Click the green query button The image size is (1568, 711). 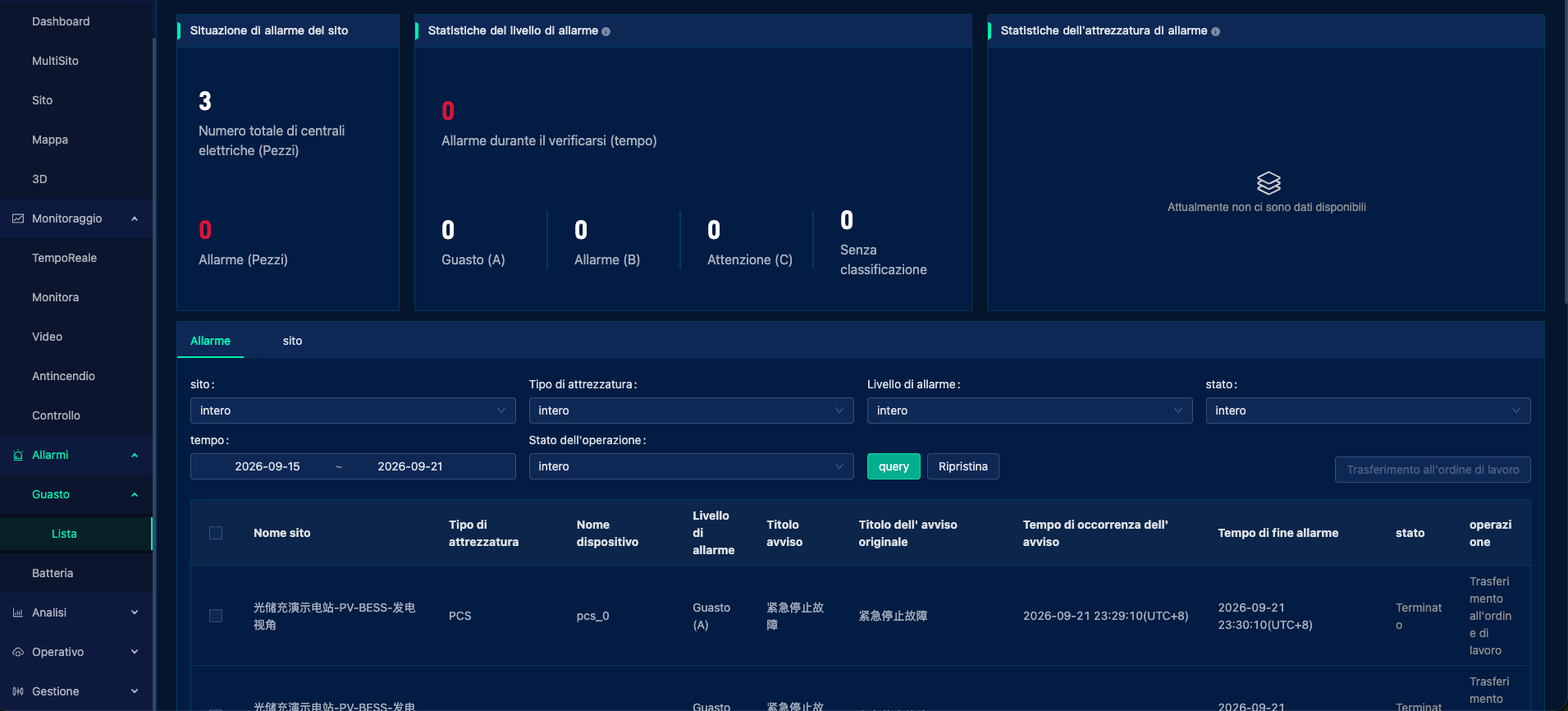tap(894, 466)
